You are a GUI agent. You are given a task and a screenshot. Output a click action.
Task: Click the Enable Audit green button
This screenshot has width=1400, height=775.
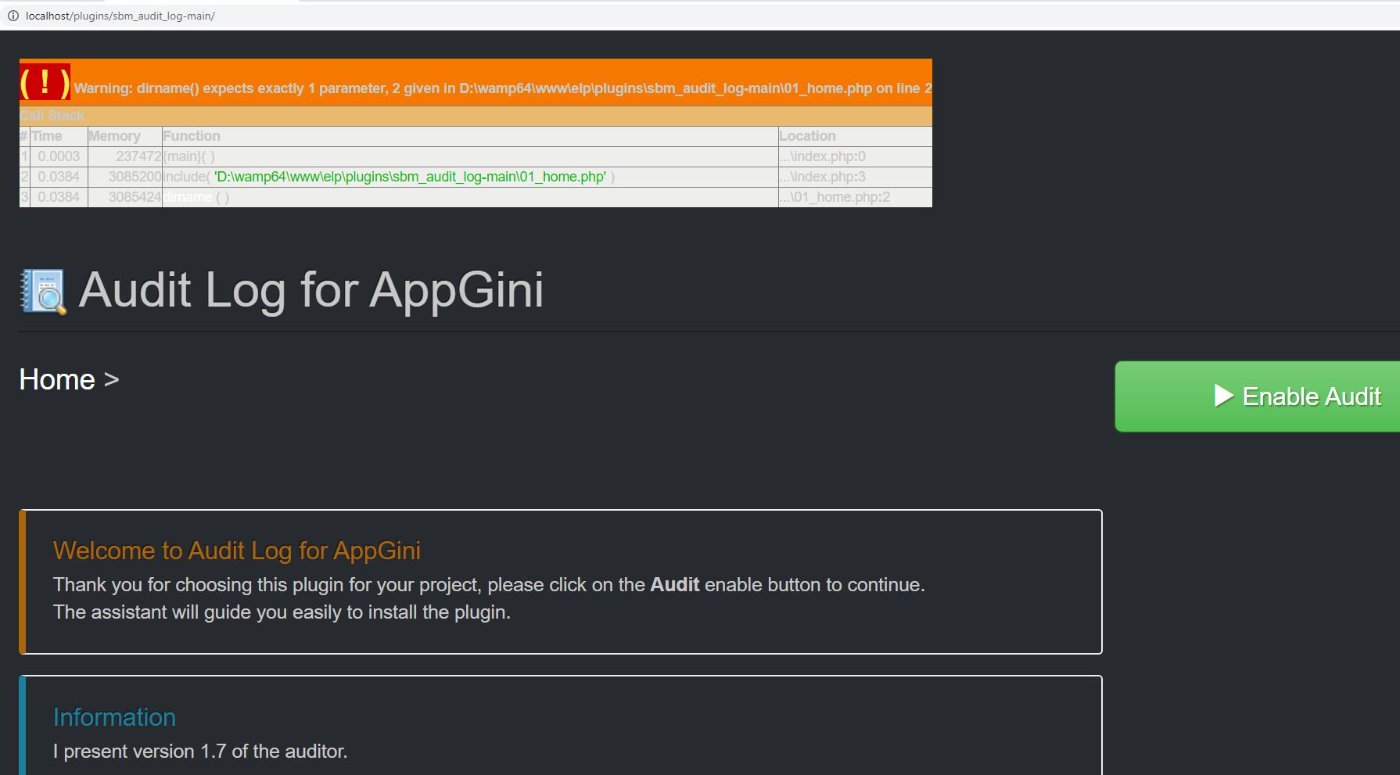(1257, 396)
